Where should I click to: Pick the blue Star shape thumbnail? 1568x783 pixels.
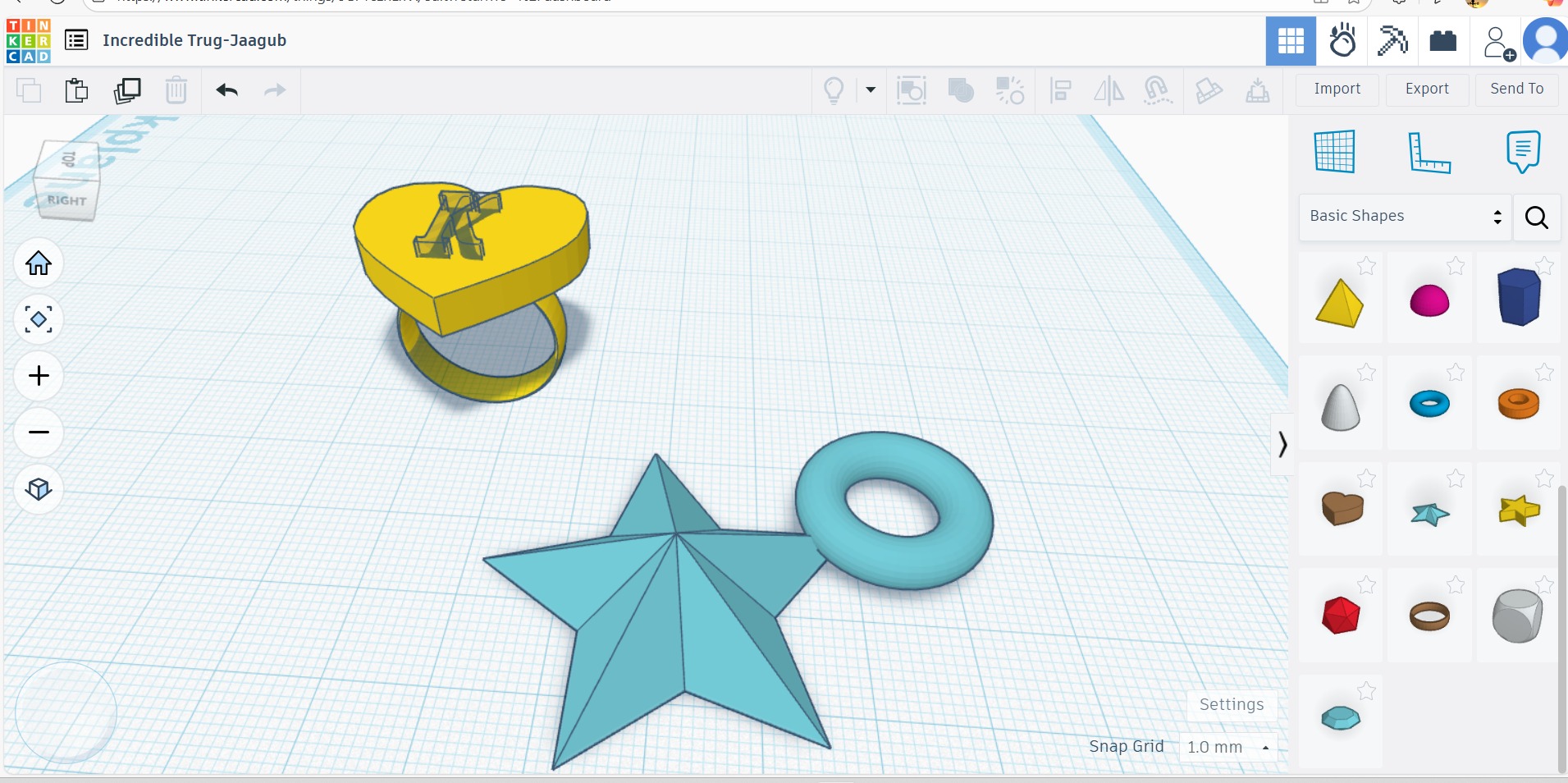click(x=1430, y=514)
